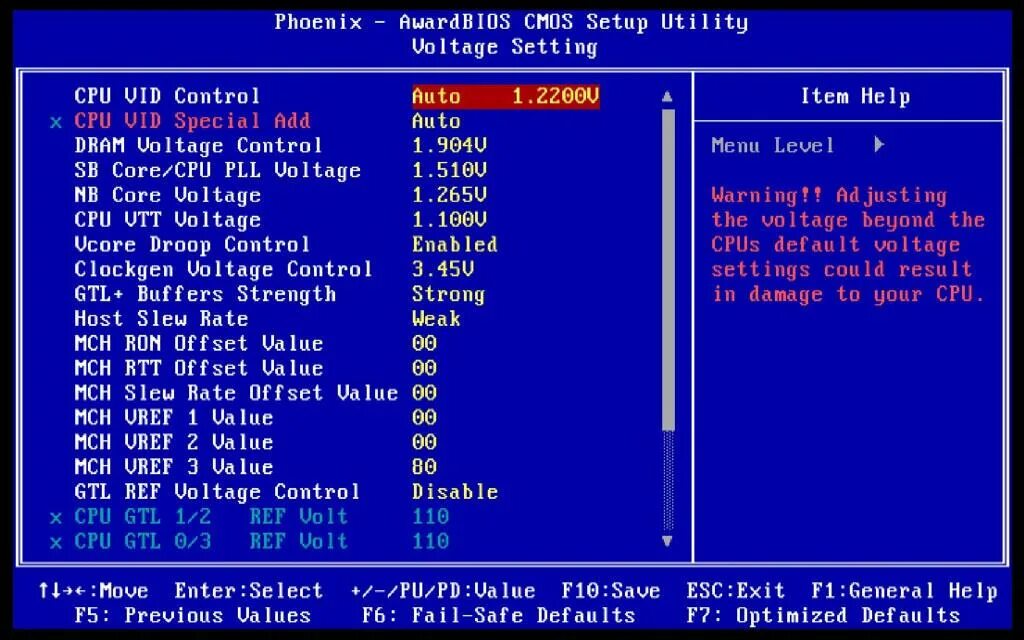Select MCH Slew Rate Offset Value setting
Viewport: 1024px width, 640px height.
point(236,393)
